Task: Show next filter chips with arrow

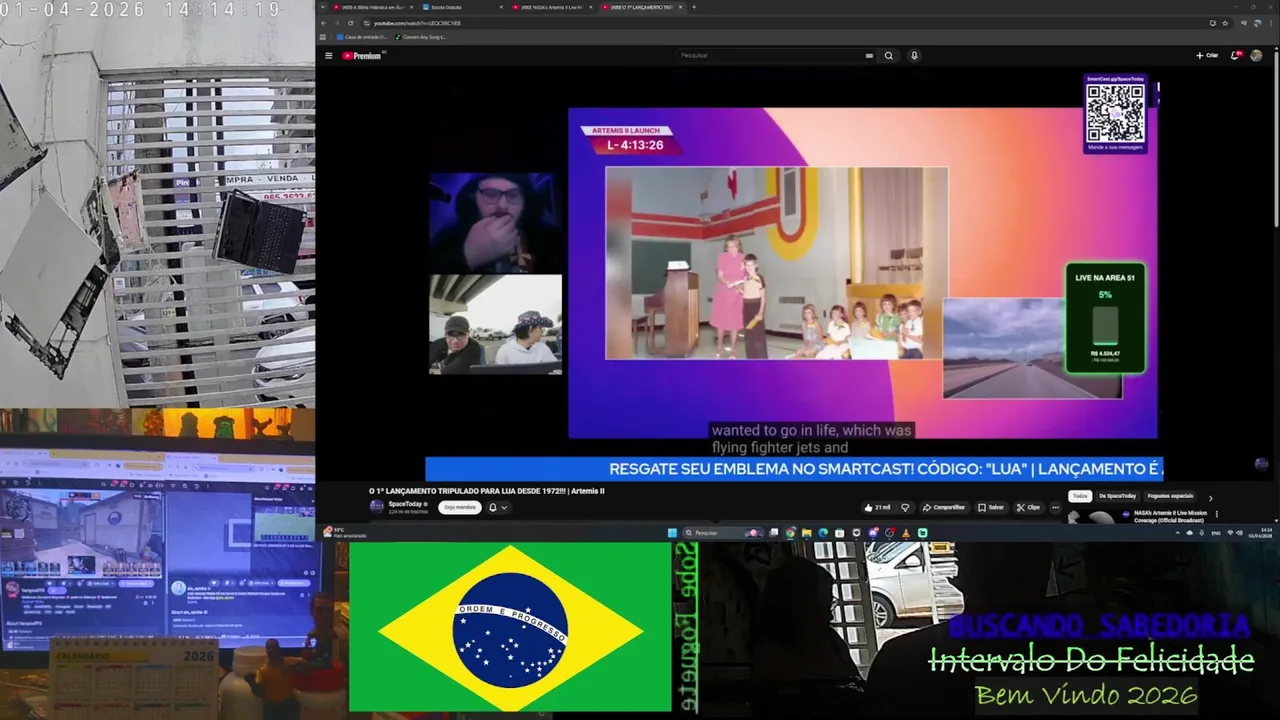Action: pyautogui.click(x=1210, y=497)
